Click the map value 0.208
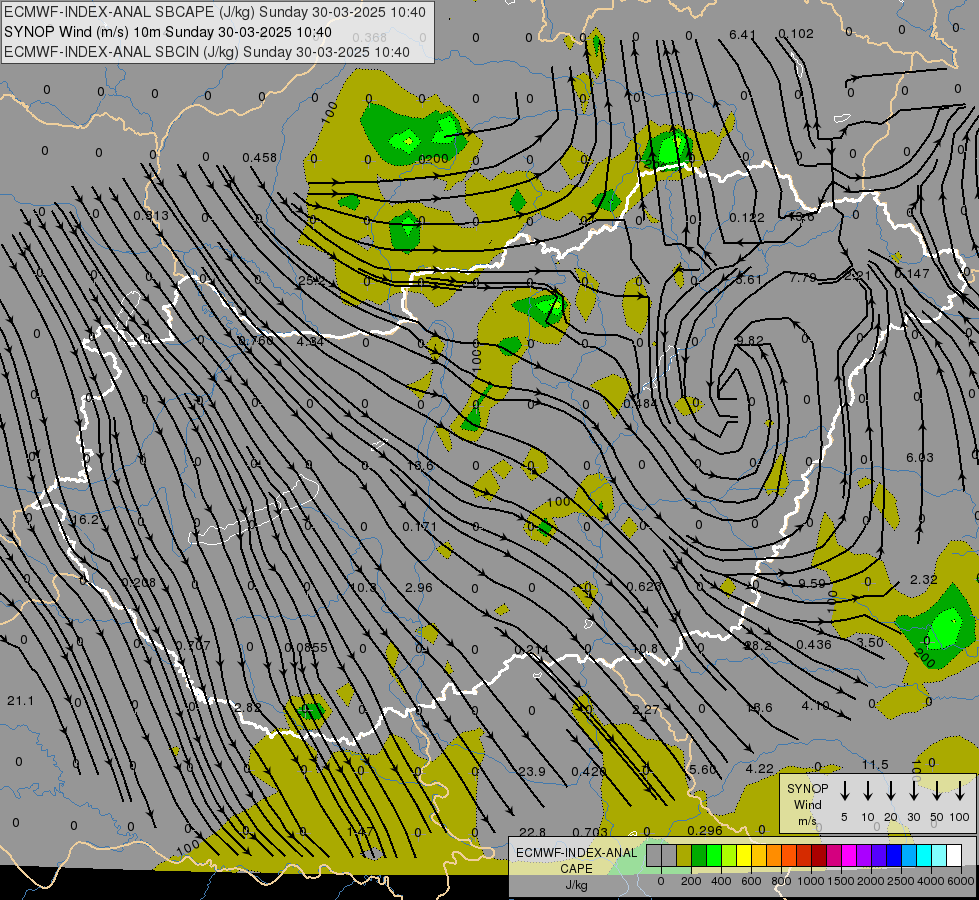The width and height of the screenshot is (979, 900). click(139, 582)
